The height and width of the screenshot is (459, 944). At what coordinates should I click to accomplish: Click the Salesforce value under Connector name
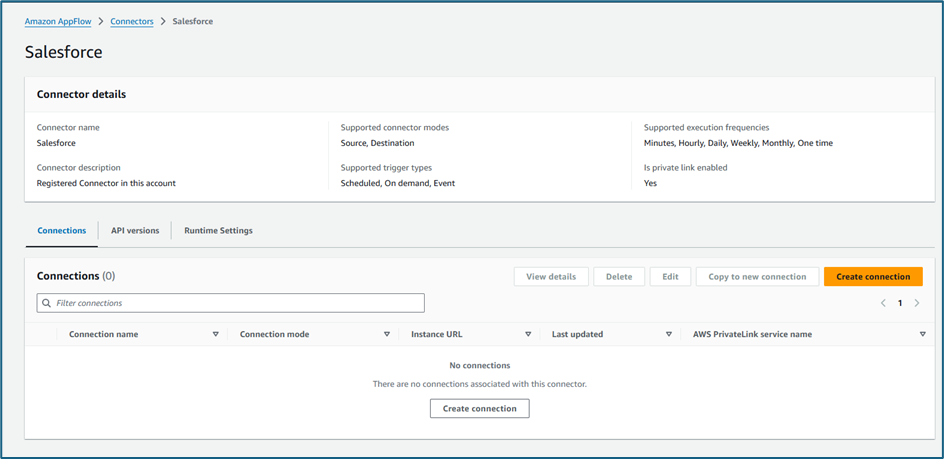(x=56, y=143)
